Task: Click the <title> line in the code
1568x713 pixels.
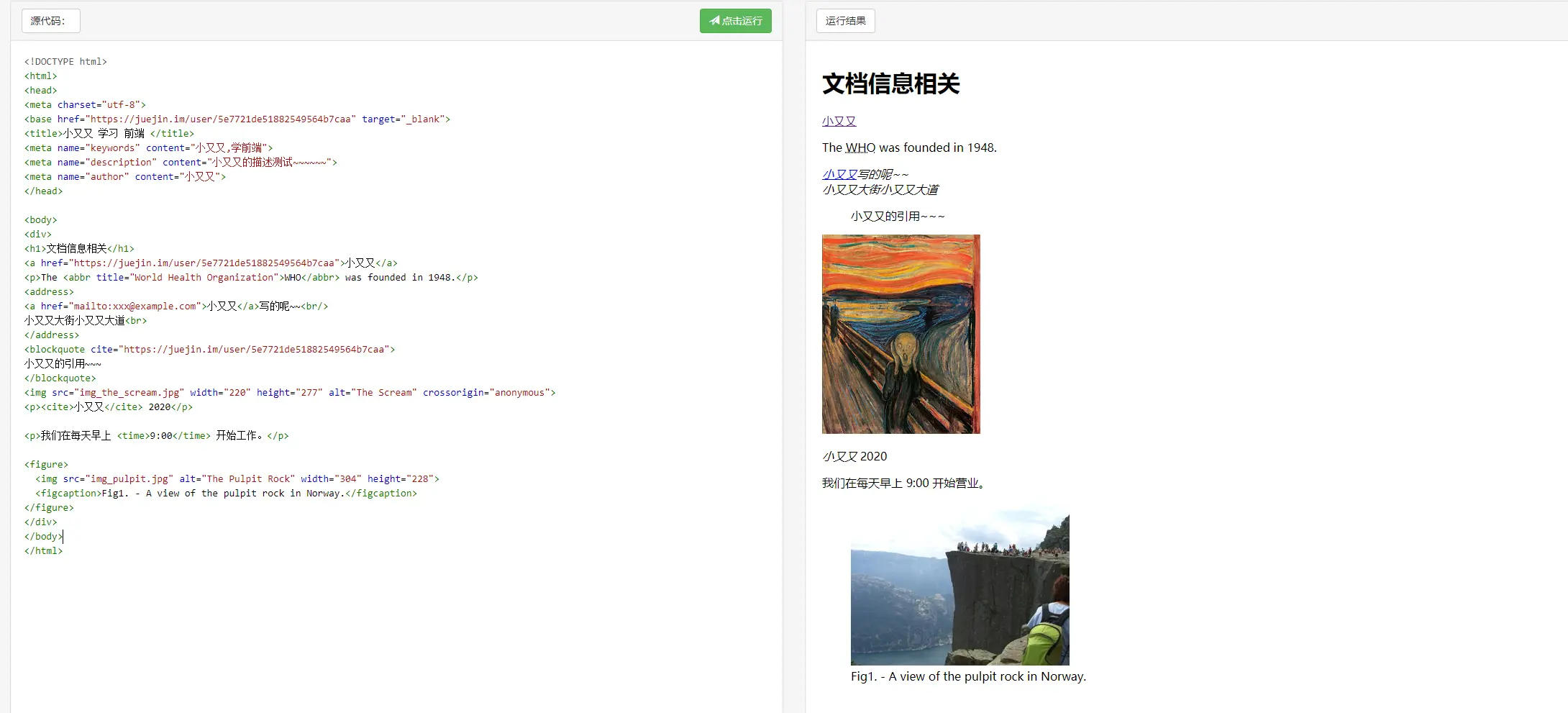Action: (x=109, y=133)
